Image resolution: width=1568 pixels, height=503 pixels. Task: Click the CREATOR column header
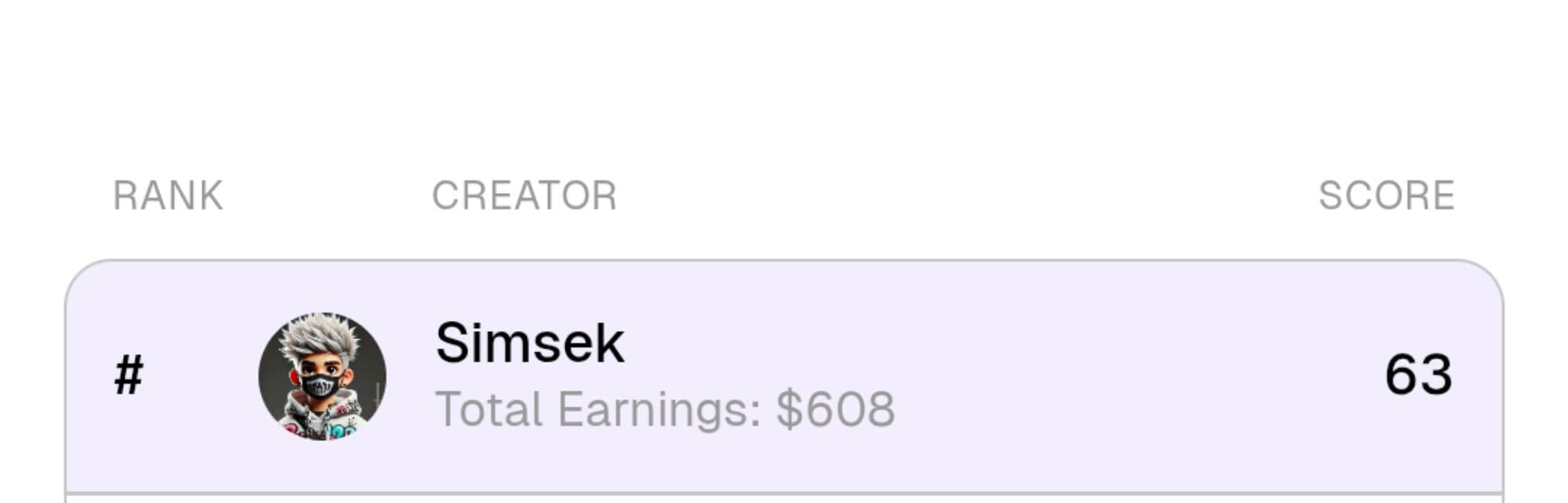pyautogui.click(x=524, y=195)
